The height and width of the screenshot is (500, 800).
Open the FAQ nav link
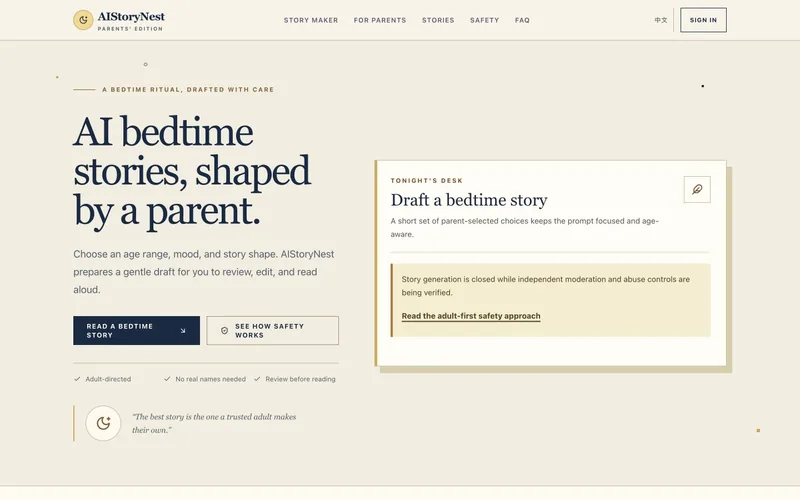522,20
